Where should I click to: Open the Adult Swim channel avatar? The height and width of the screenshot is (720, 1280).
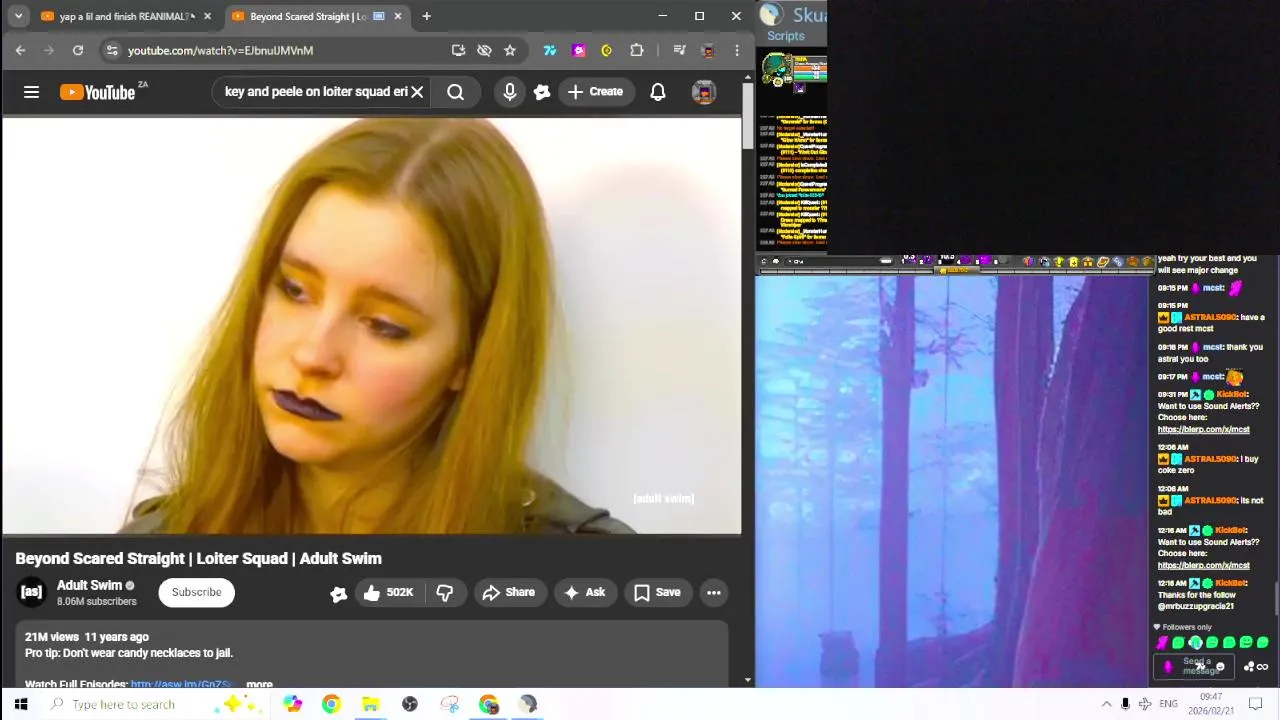coord(32,592)
